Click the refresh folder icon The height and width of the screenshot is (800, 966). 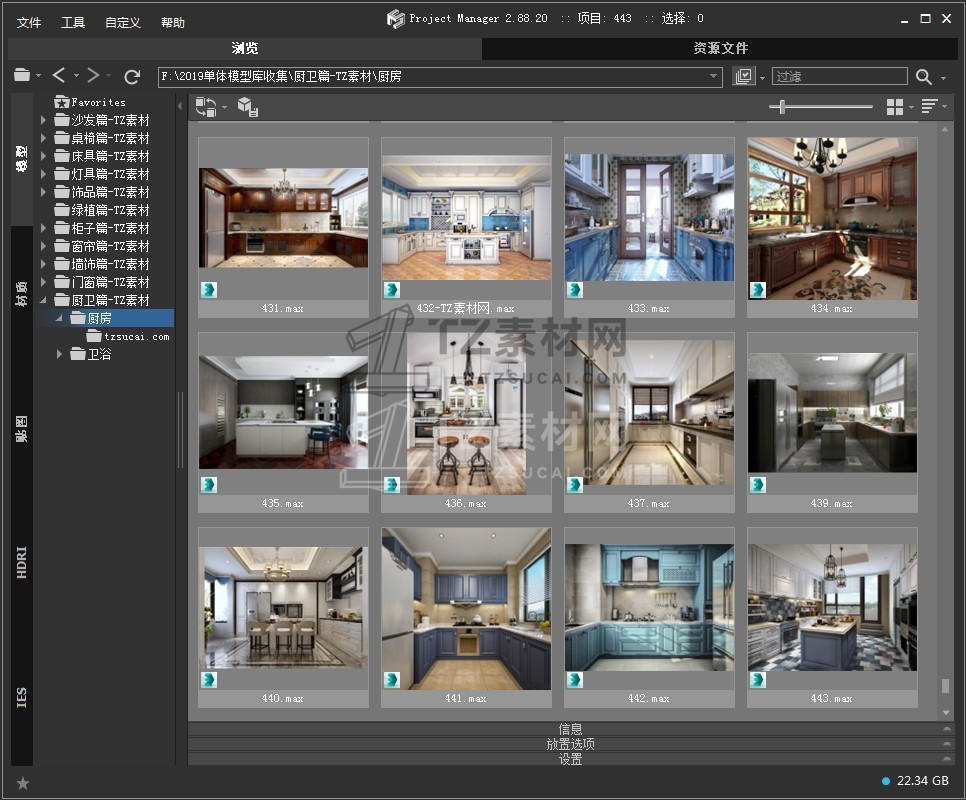[132, 76]
